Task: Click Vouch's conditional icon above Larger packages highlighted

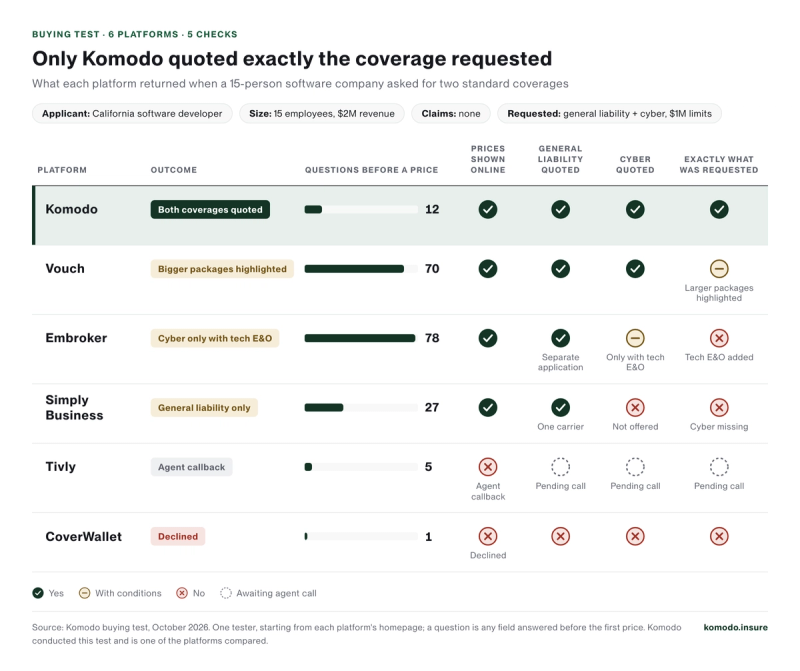Action: [719, 268]
